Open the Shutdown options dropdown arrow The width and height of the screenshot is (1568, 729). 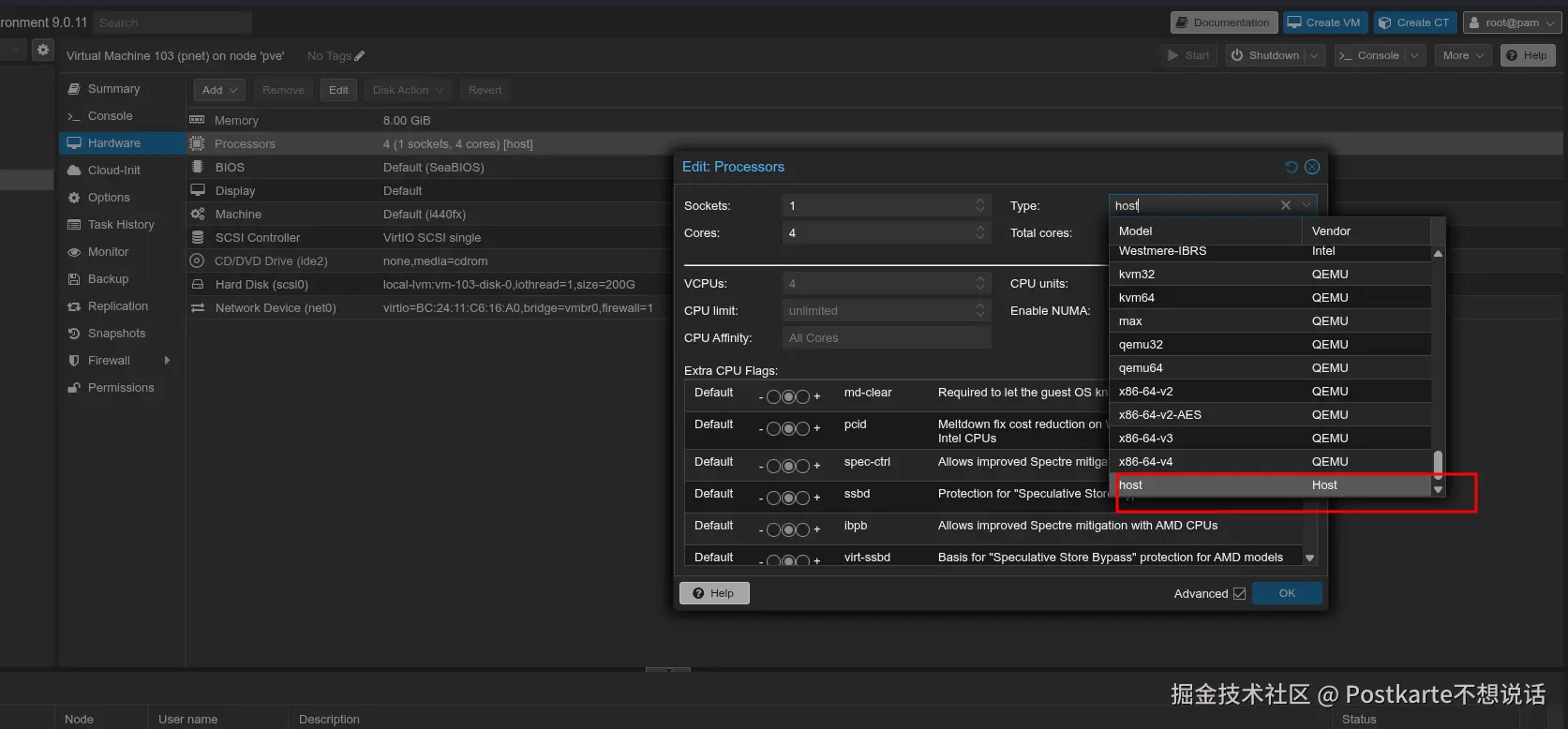[1314, 55]
